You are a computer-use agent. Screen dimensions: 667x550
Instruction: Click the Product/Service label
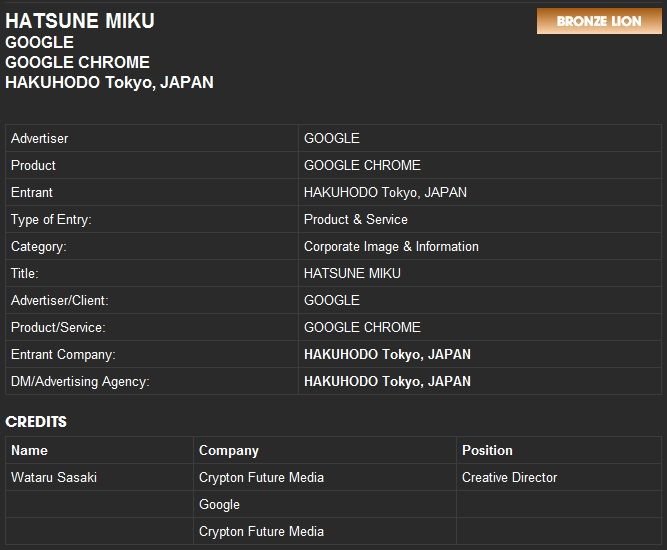click(58, 327)
